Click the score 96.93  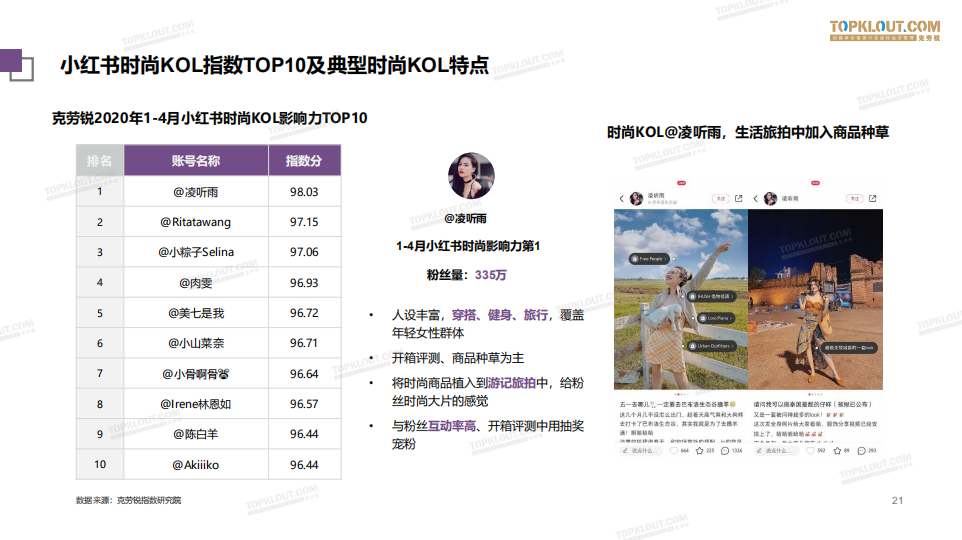tap(304, 283)
